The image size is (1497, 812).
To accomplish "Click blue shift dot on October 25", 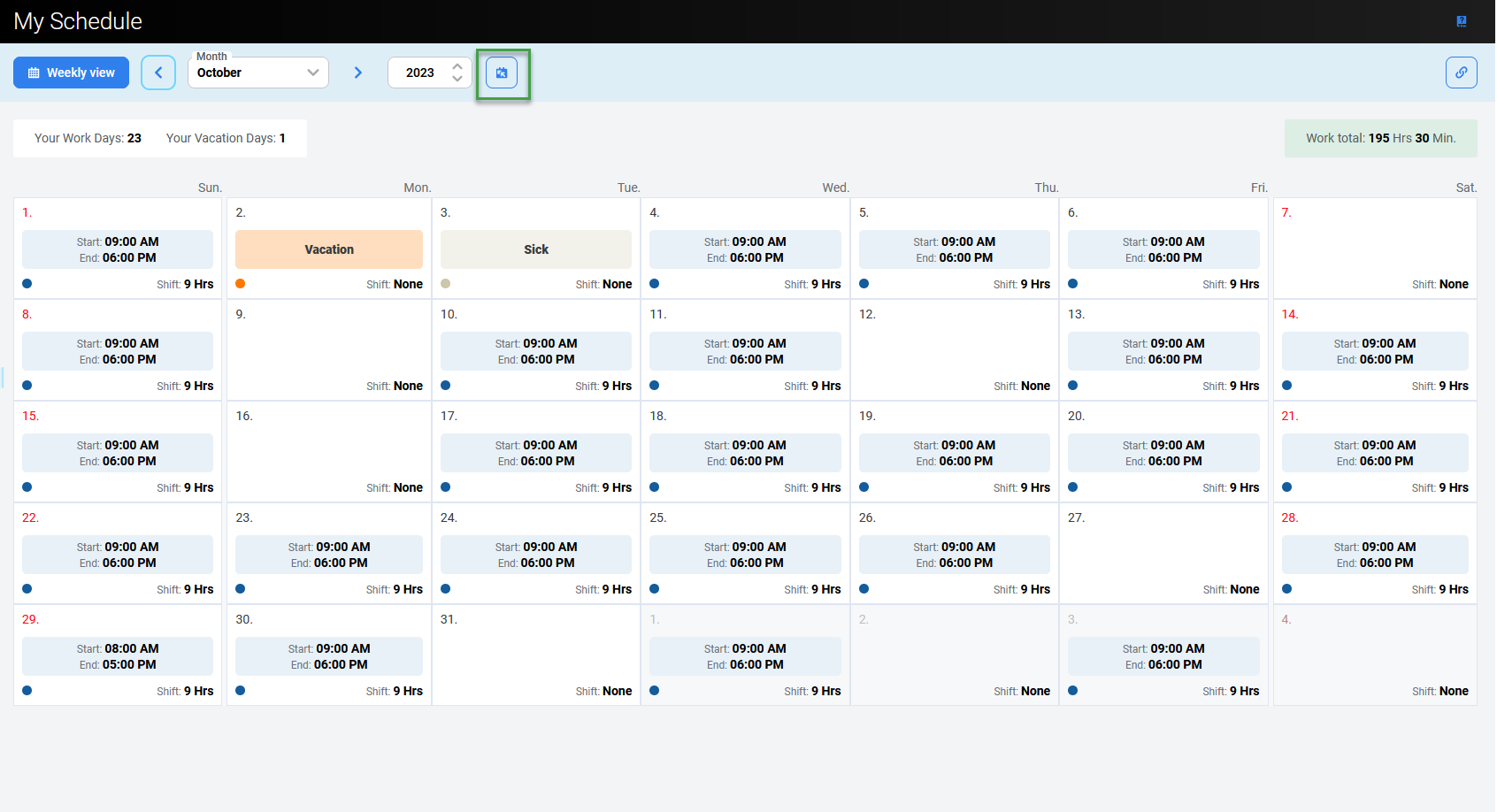I will click(x=655, y=589).
